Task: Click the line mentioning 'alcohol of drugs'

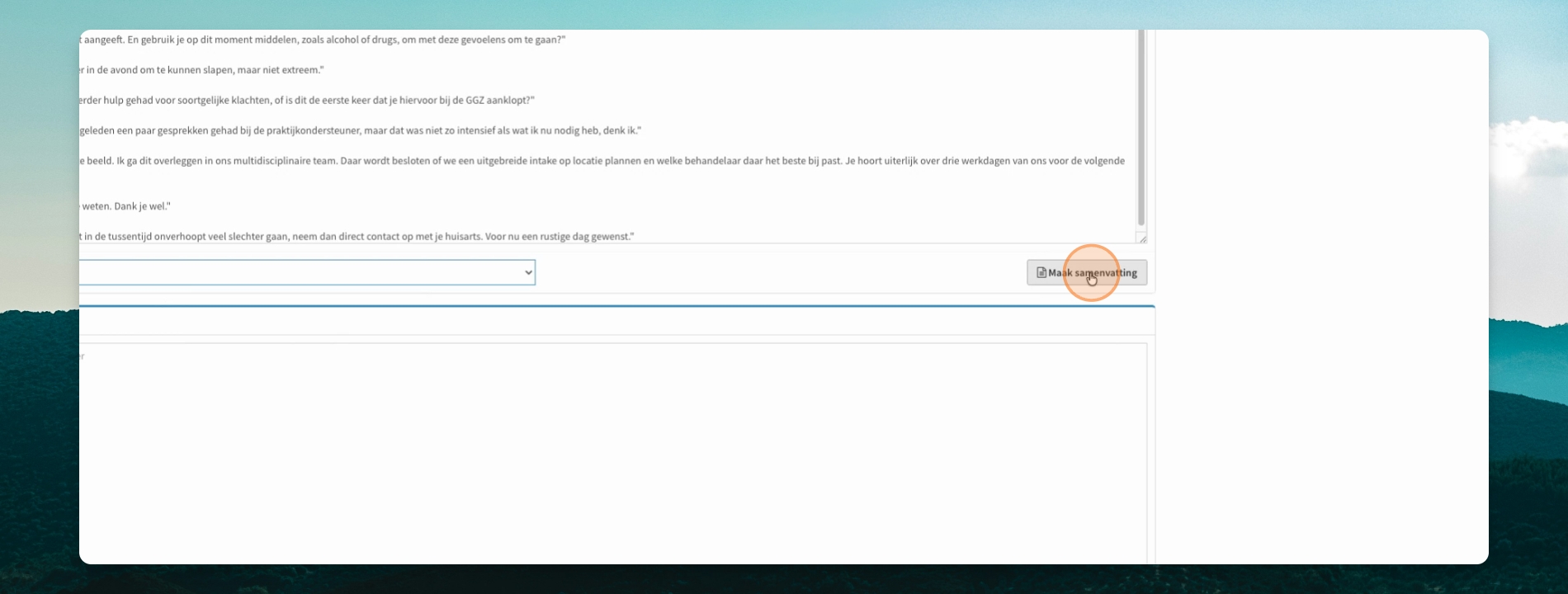Action: [x=323, y=40]
